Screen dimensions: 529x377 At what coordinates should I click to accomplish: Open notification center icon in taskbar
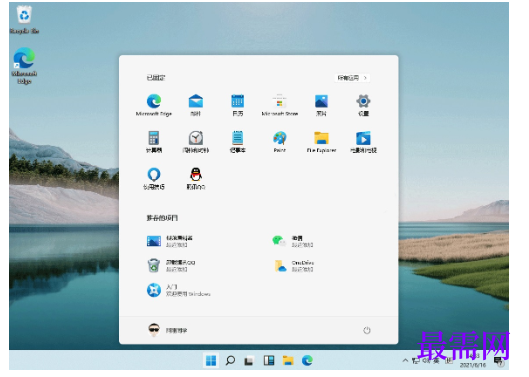499,361
